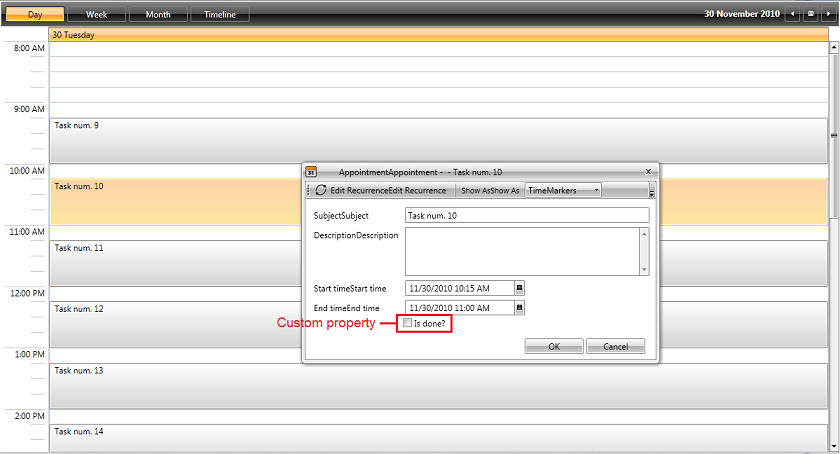This screenshot has width=840, height=454.
Task: Click Edit Recurrence icon in dialog toolbar
Action: [x=320, y=190]
